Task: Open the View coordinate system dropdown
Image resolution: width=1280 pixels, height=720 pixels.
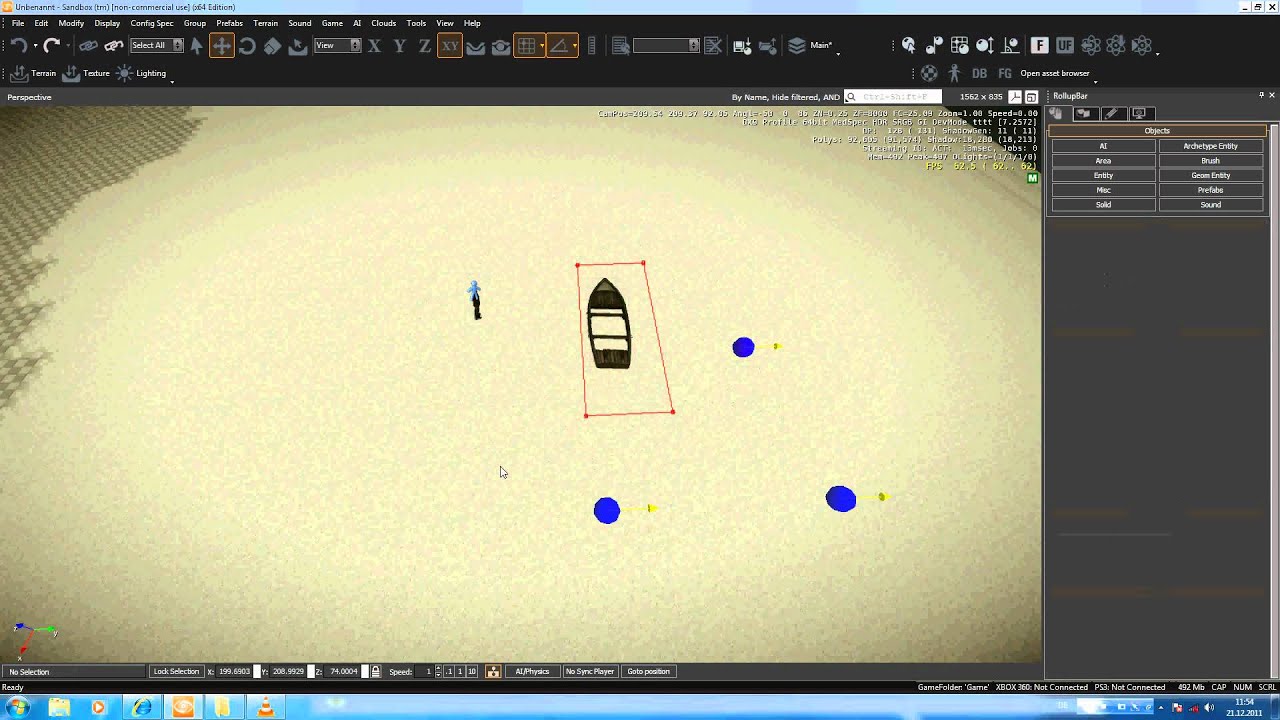Action: (x=337, y=45)
